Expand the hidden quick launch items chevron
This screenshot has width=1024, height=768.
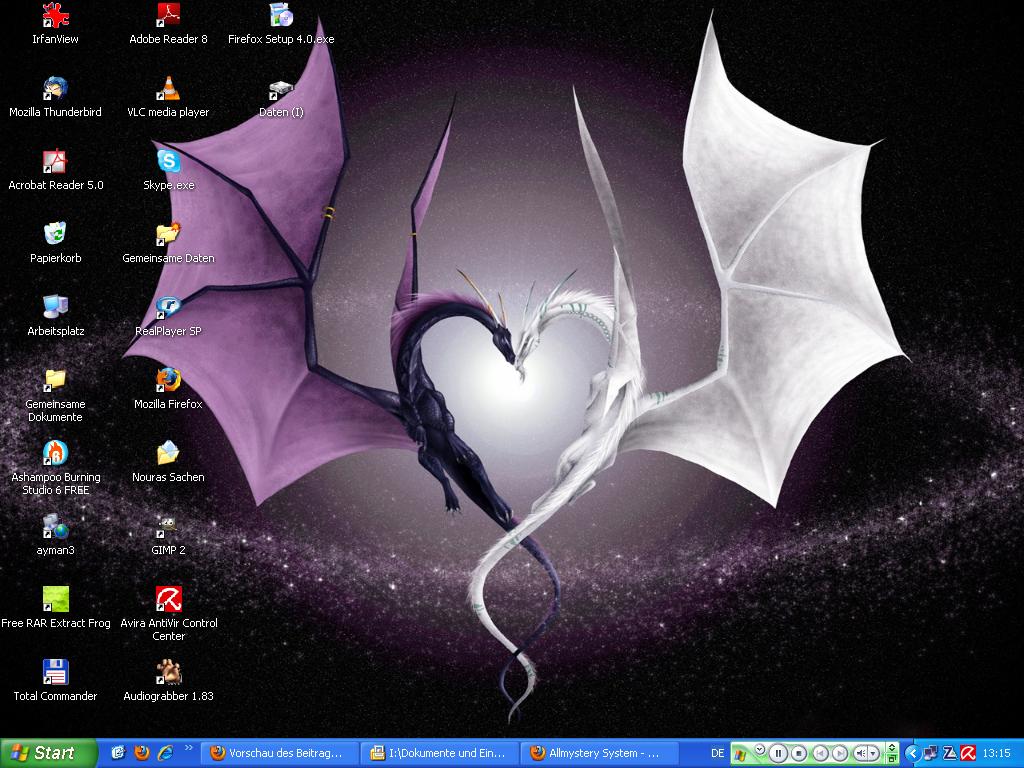(189, 748)
